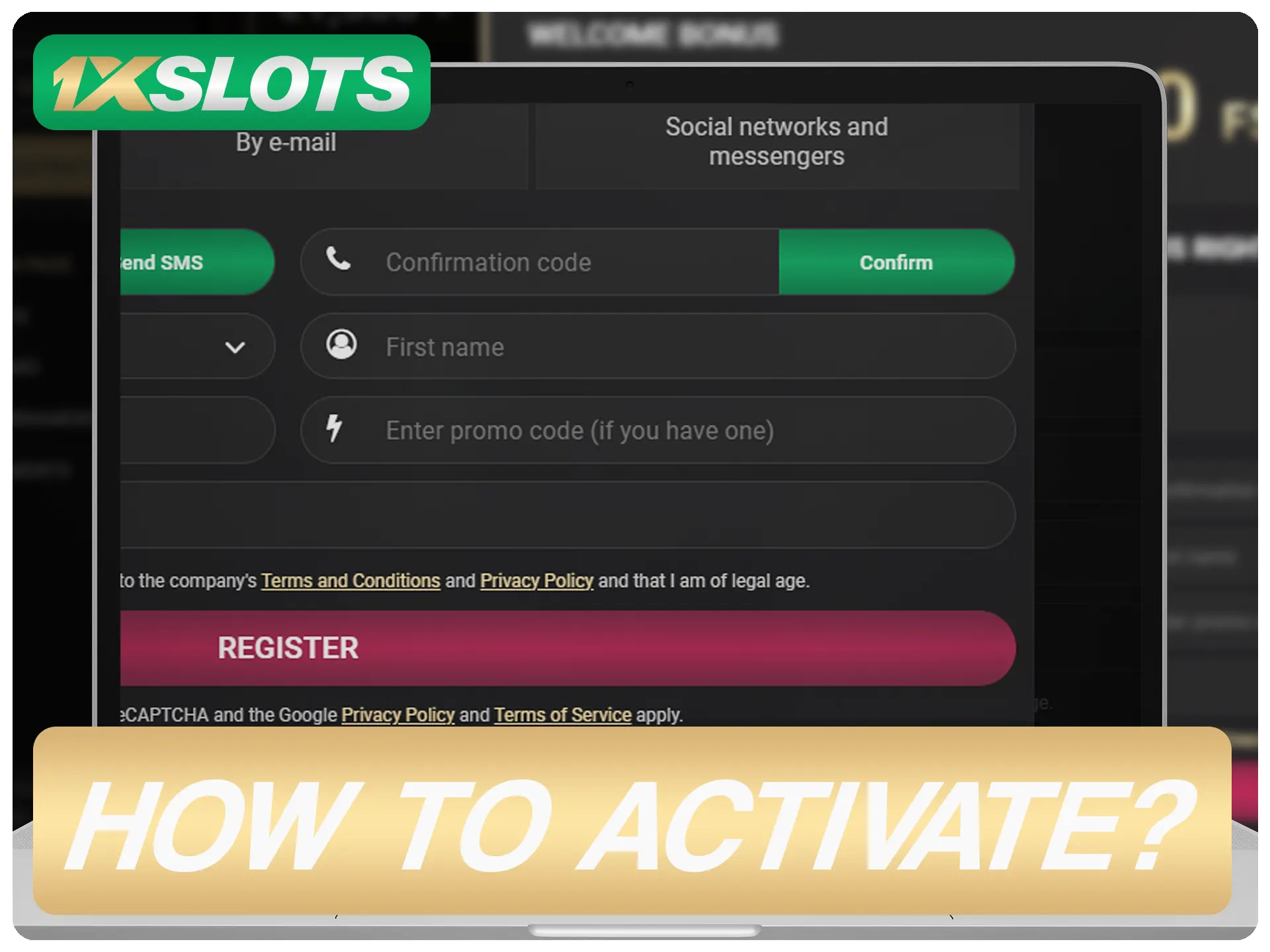Click the green Confirm button icon
The width and height of the screenshot is (1270, 952).
coord(896,262)
